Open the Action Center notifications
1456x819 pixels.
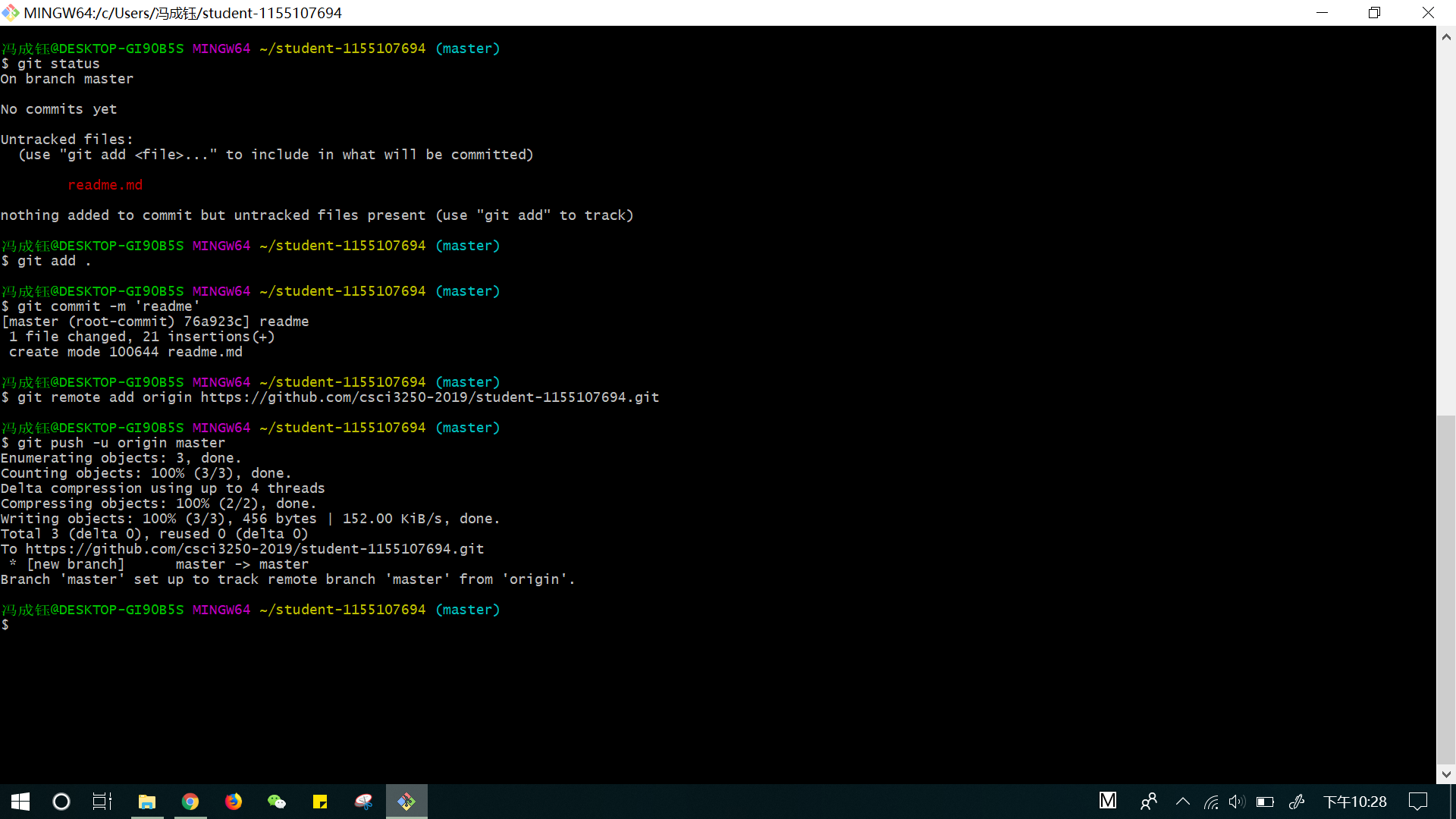[1417, 802]
